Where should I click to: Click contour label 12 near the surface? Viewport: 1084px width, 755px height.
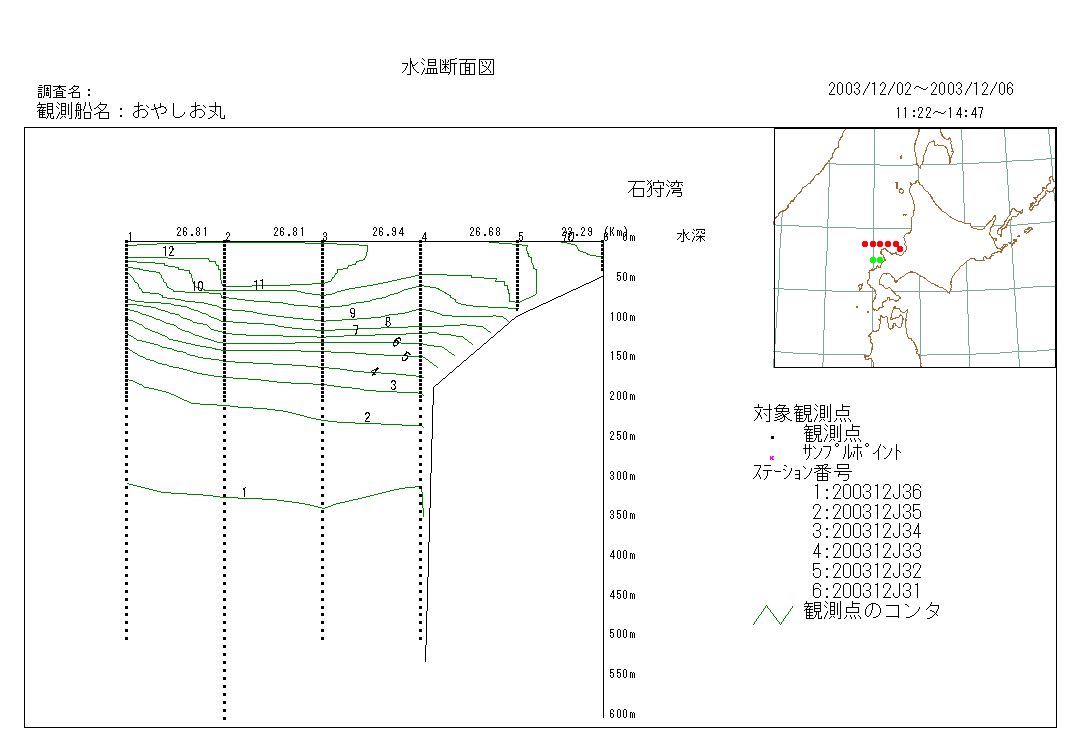click(x=168, y=252)
